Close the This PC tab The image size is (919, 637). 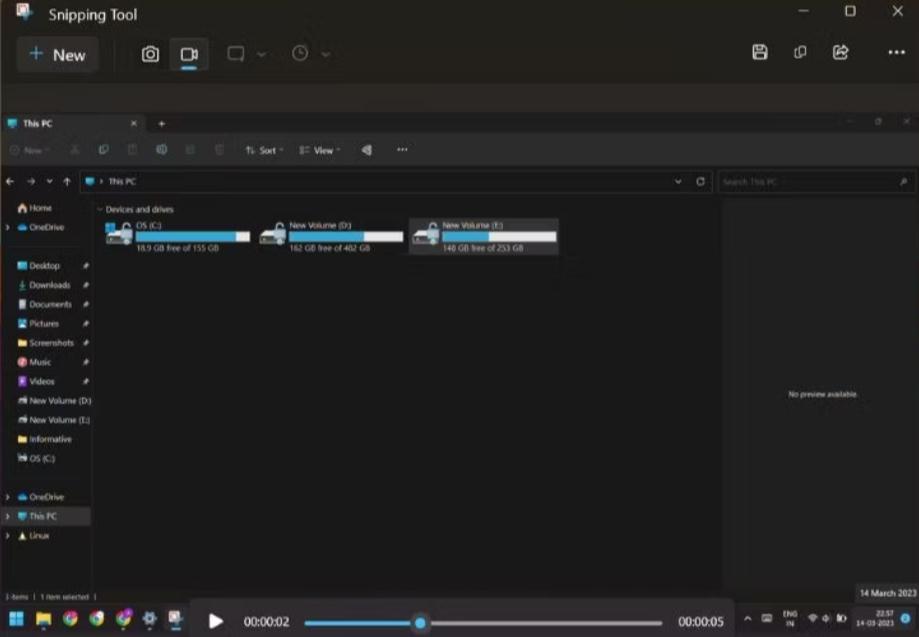[134, 124]
